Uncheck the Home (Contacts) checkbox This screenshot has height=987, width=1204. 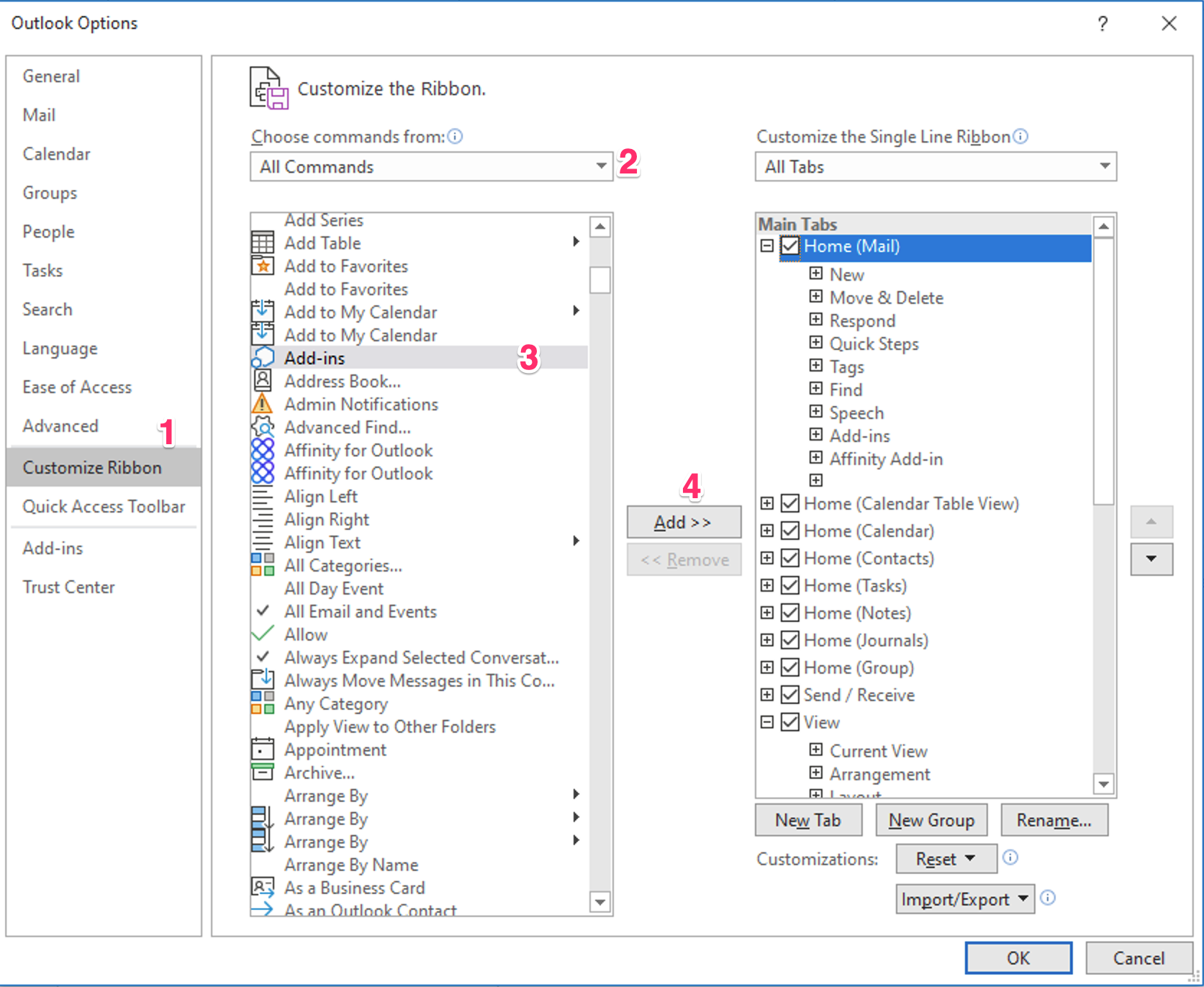pyautogui.click(x=789, y=558)
